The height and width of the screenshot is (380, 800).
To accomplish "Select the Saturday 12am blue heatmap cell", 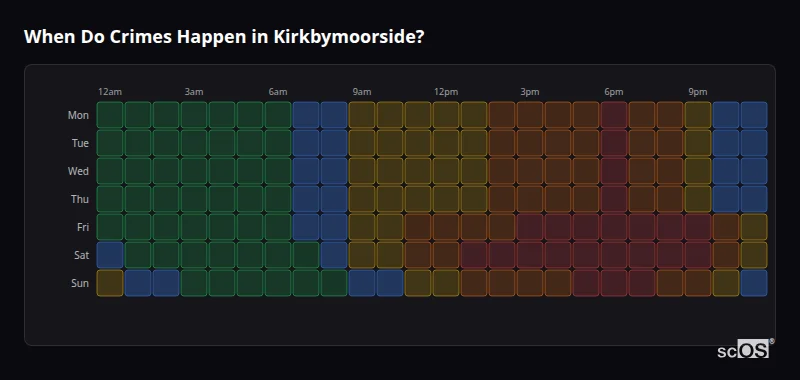I will click(110, 255).
